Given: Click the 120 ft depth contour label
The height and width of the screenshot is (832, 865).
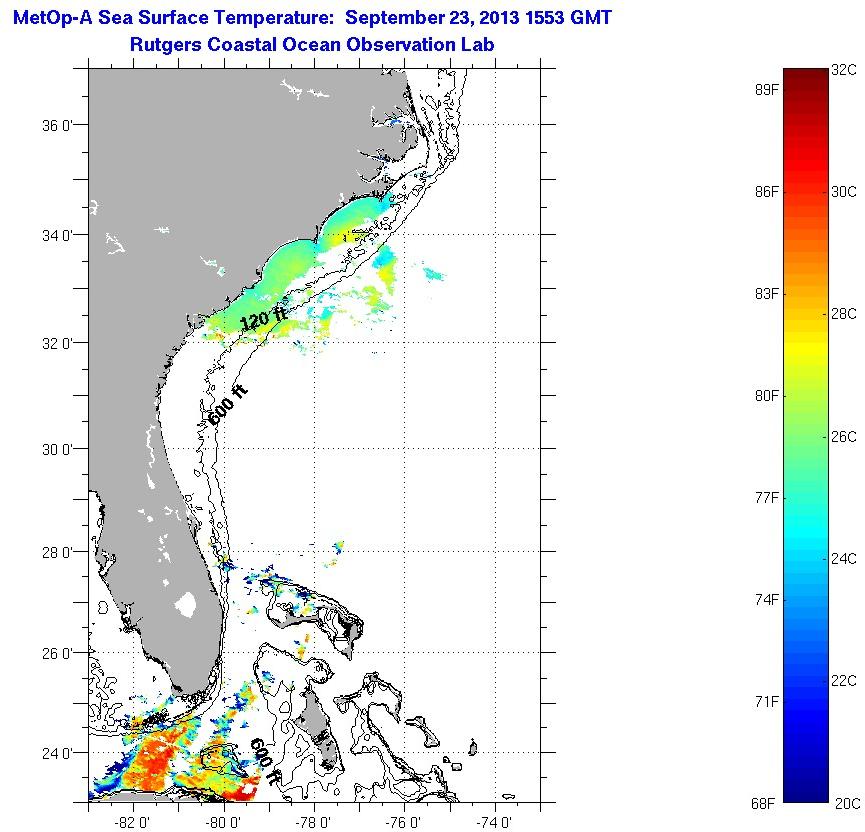Looking at the screenshot, I should click(x=264, y=318).
